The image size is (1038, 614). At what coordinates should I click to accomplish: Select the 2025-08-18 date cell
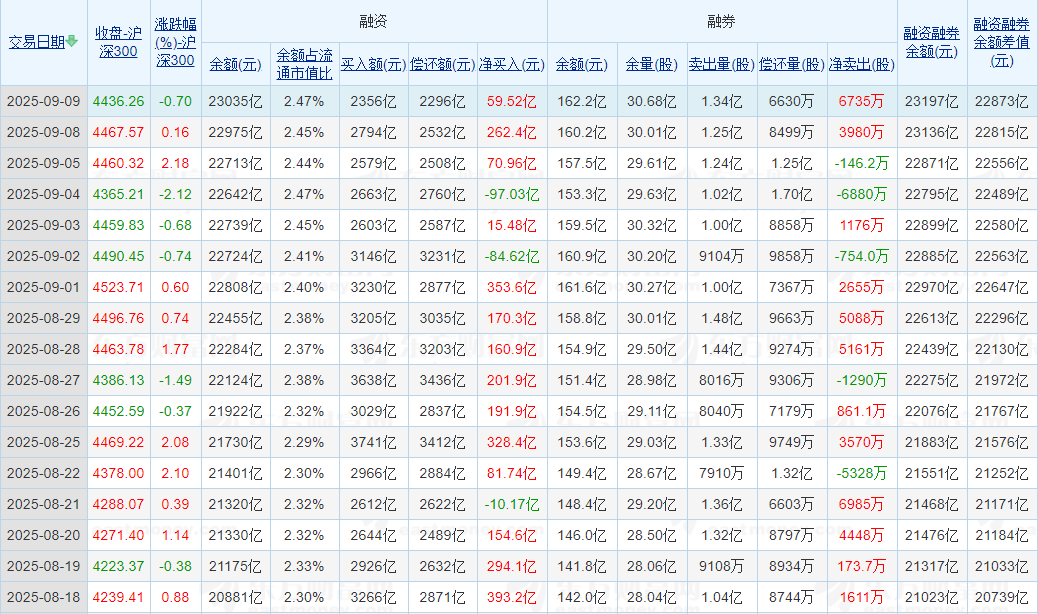pyautogui.click(x=44, y=597)
